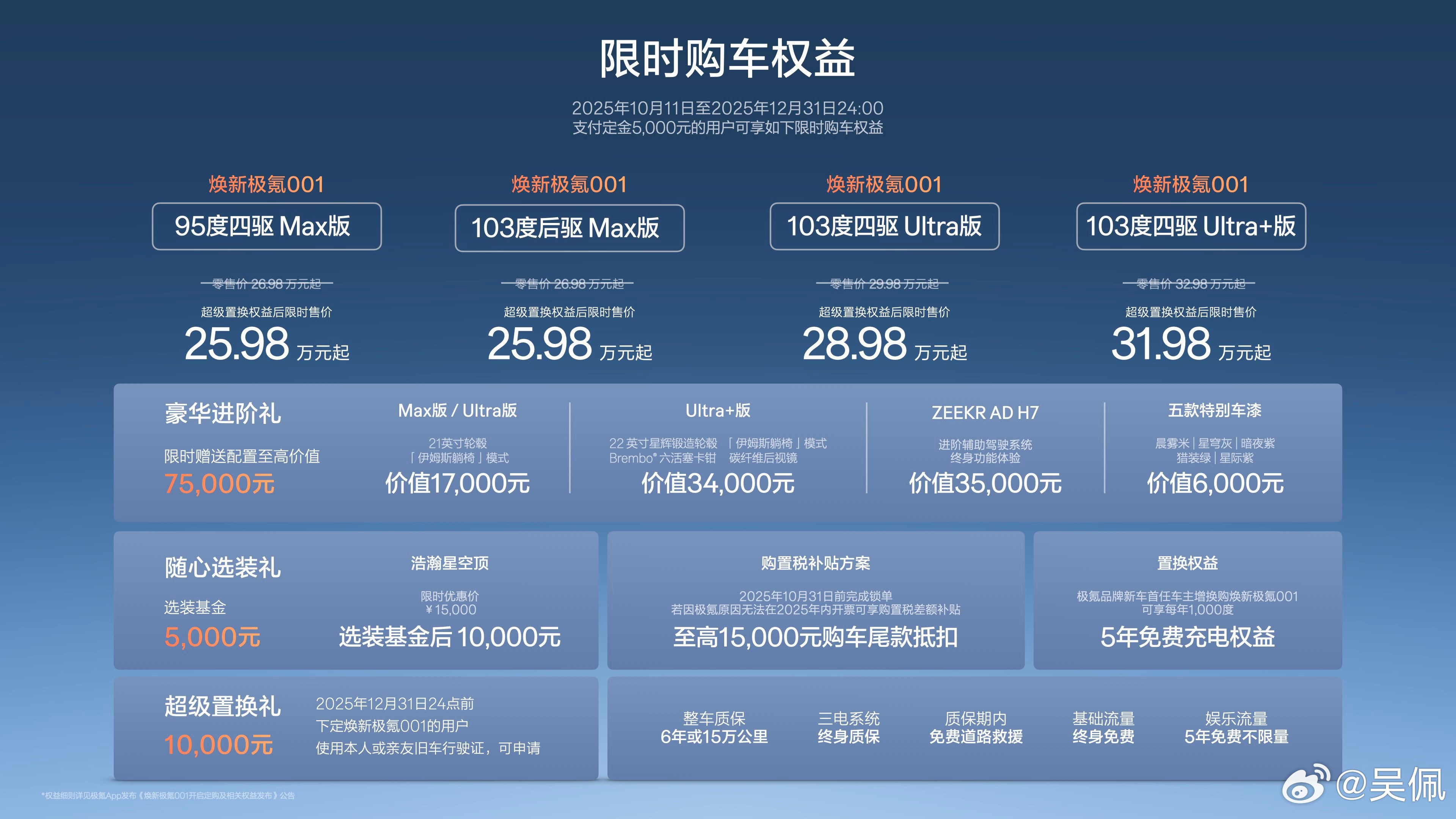Click the 超级置换礼 10,000元 amount
Viewport: 1456px width, 819px height.
tap(218, 745)
